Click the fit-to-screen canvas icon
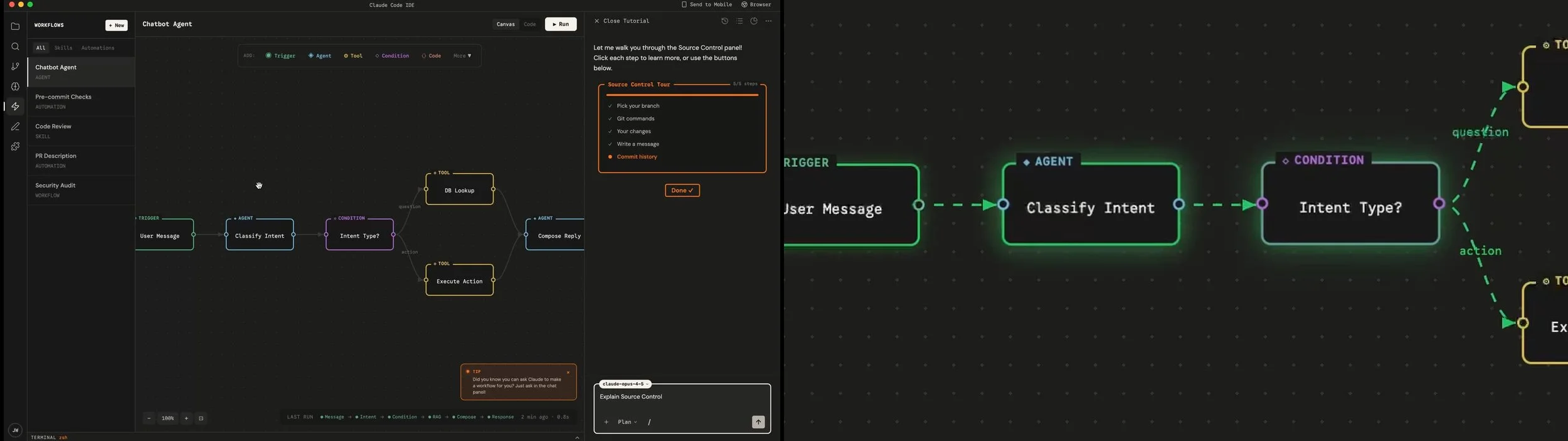Image resolution: width=1568 pixels, height=441 pixels. coord(201,418)
